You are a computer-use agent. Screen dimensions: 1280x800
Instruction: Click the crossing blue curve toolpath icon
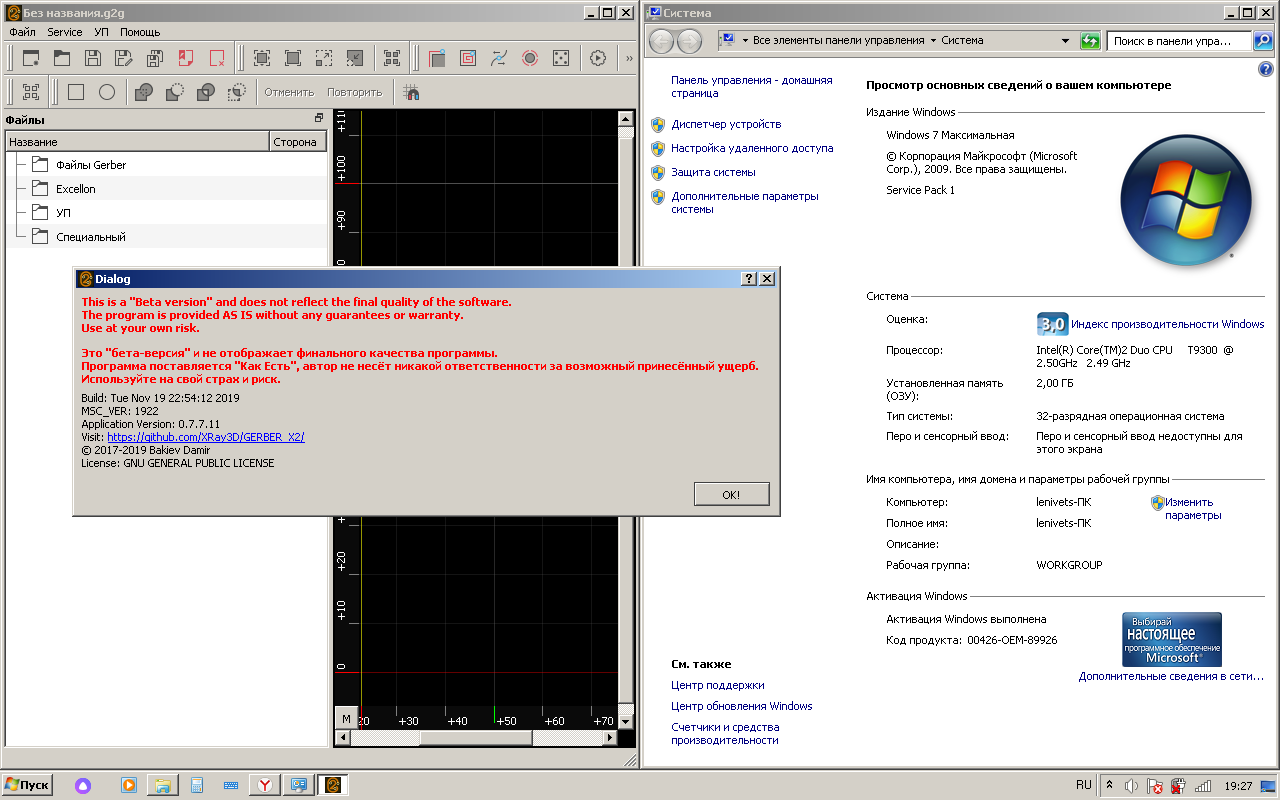coord(499,58)
